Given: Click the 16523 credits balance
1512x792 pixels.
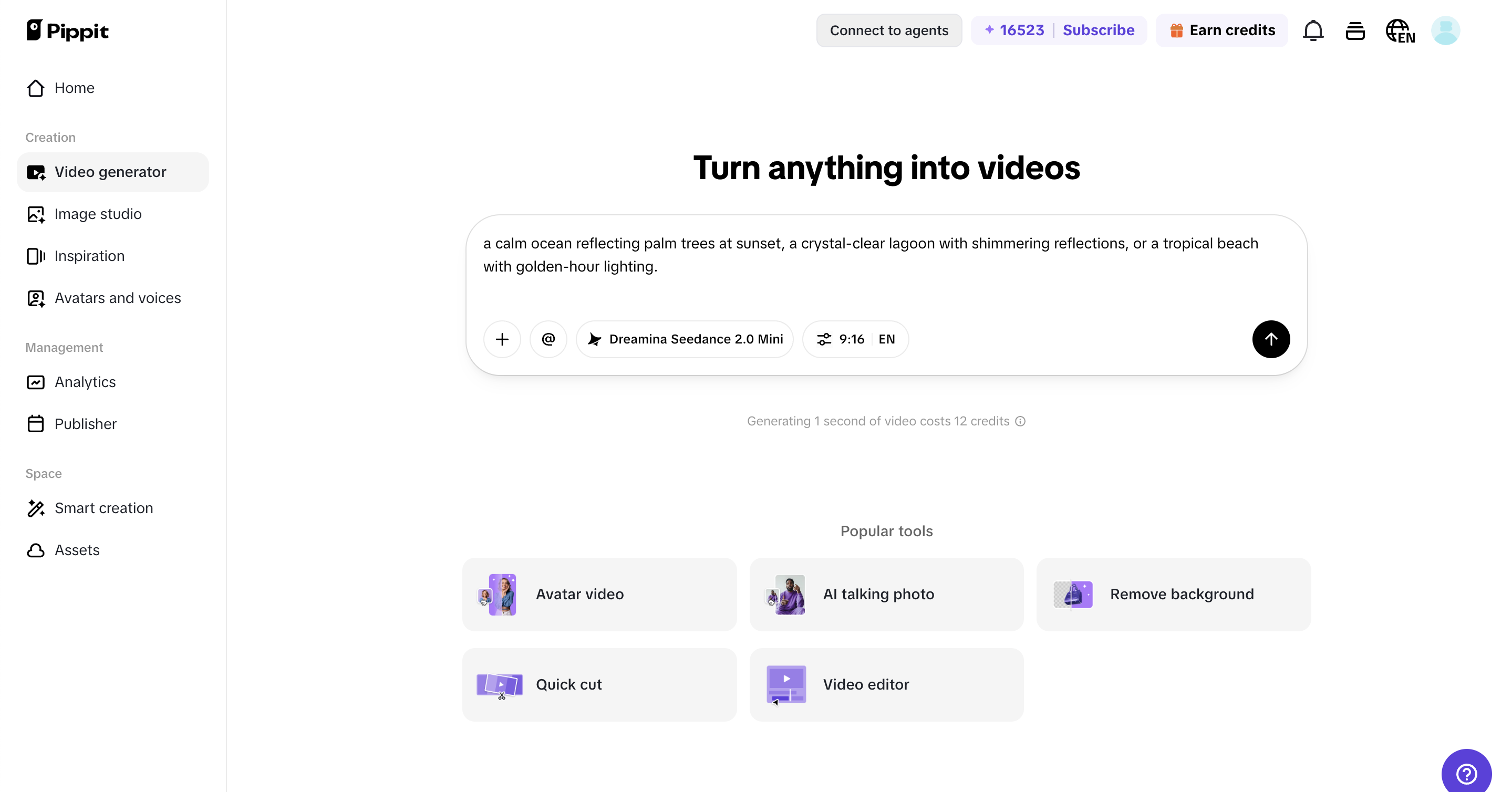Looking at the screenshot, I should pos(1022,30).
